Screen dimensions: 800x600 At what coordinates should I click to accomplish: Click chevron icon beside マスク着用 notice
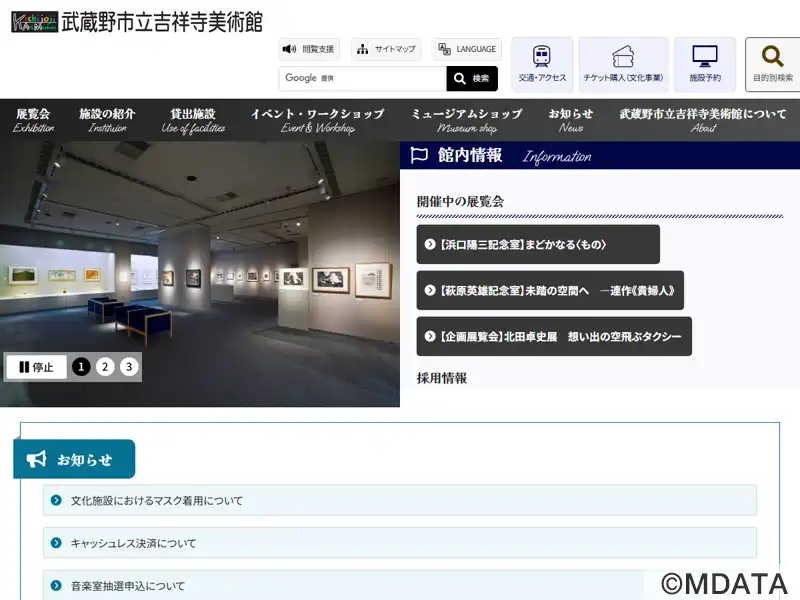click(56, 501)
